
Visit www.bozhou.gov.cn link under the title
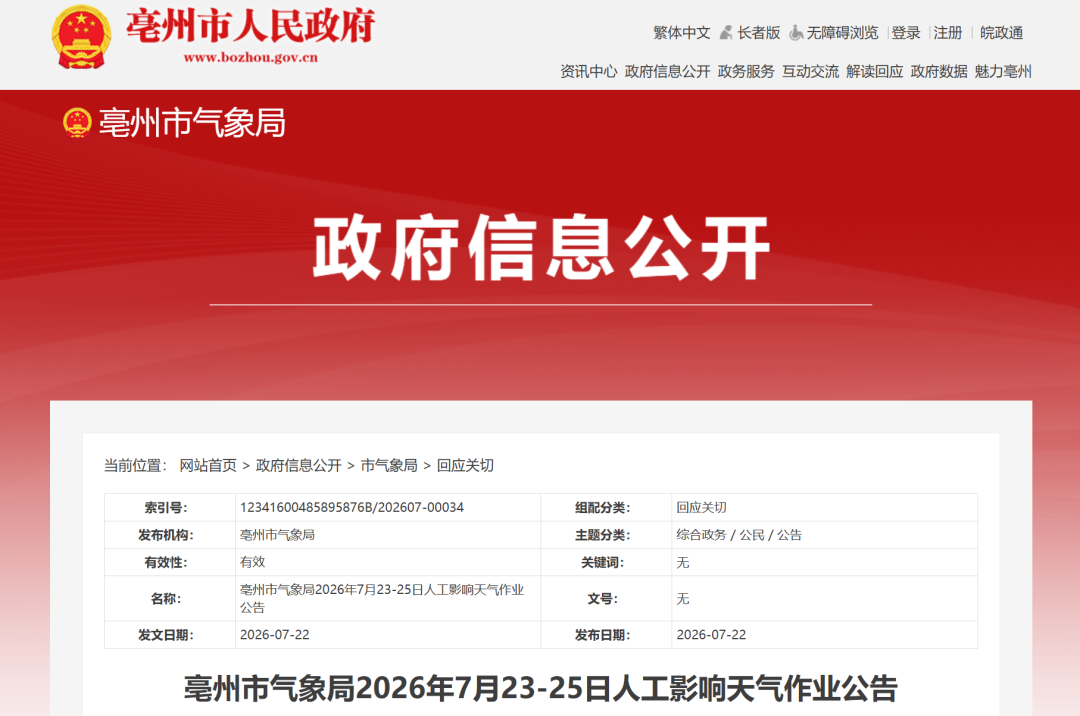(x=251, y=58)
